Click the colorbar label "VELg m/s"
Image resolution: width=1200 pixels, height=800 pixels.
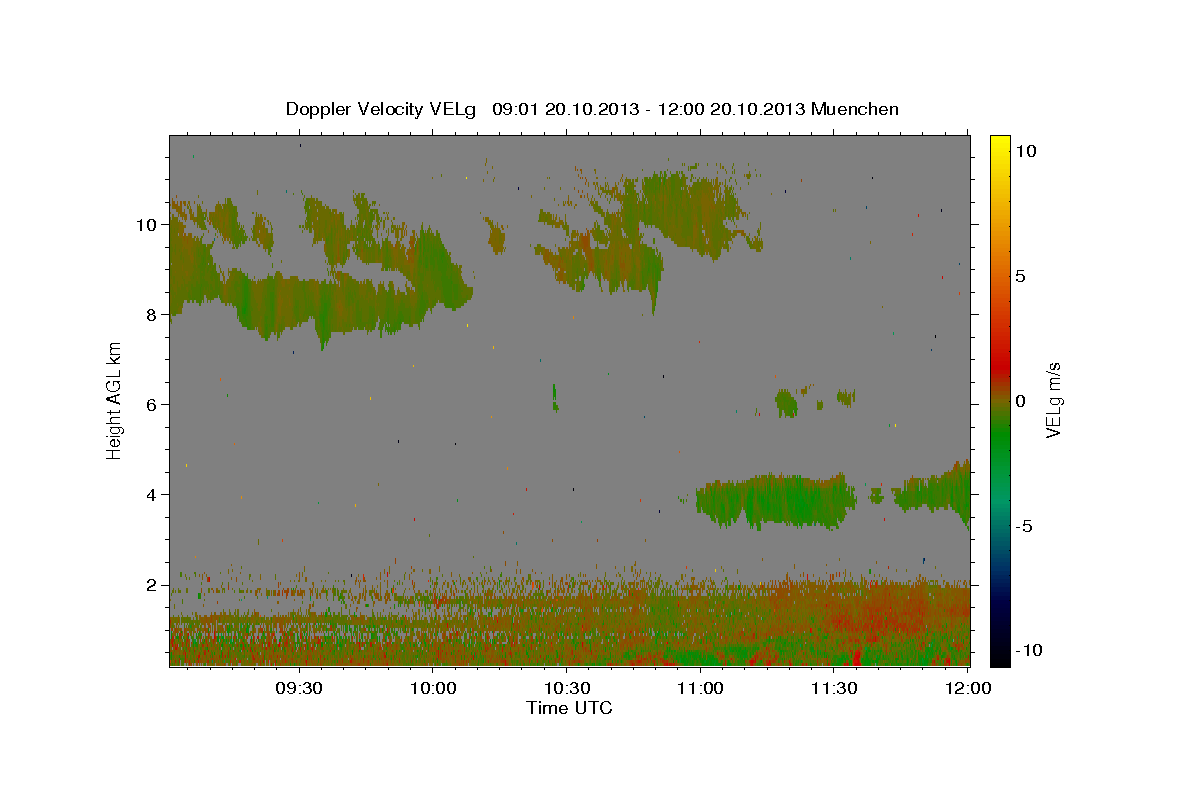click(1053, 401)
